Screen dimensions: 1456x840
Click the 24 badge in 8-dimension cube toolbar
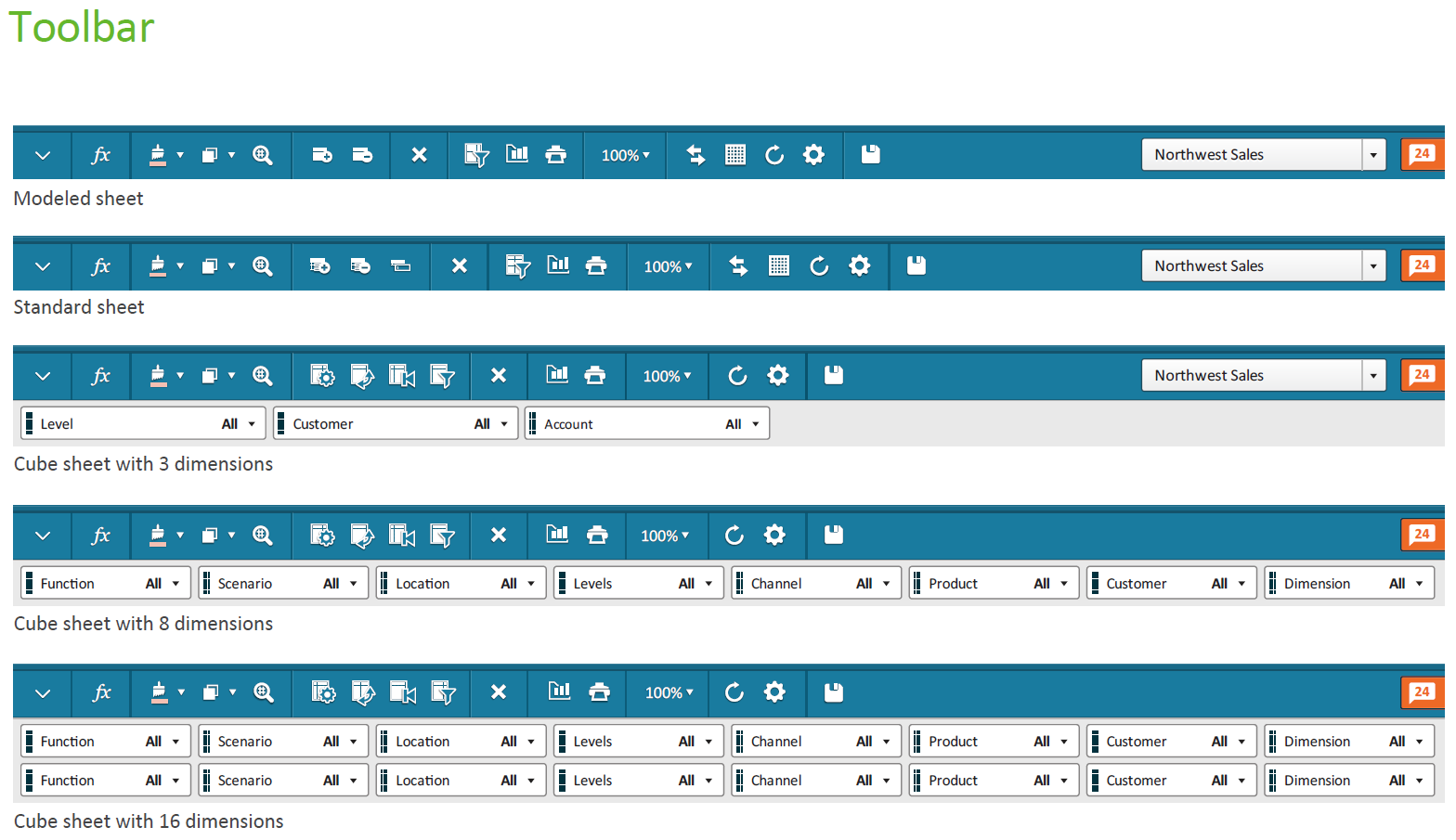pos(1422,535)
